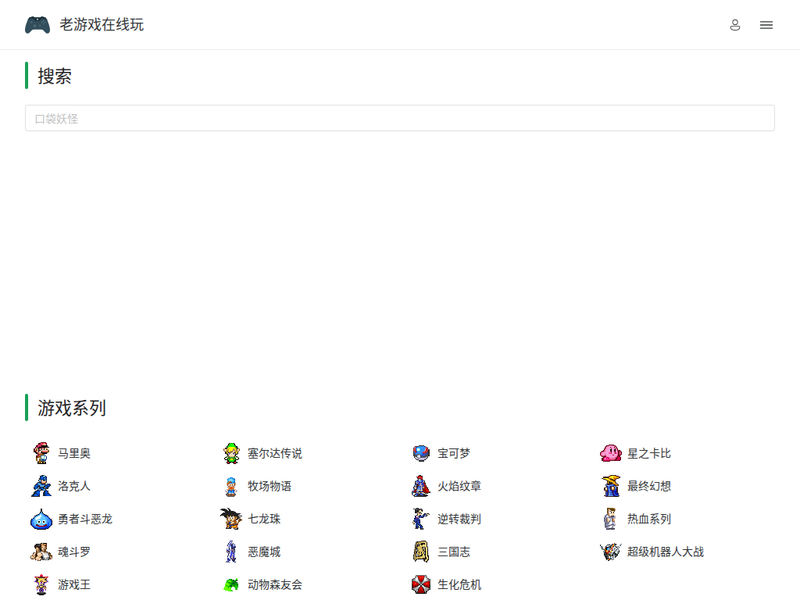
Task: Click the Fire Emblem hero icon
Action: click(x=421, y=486)
